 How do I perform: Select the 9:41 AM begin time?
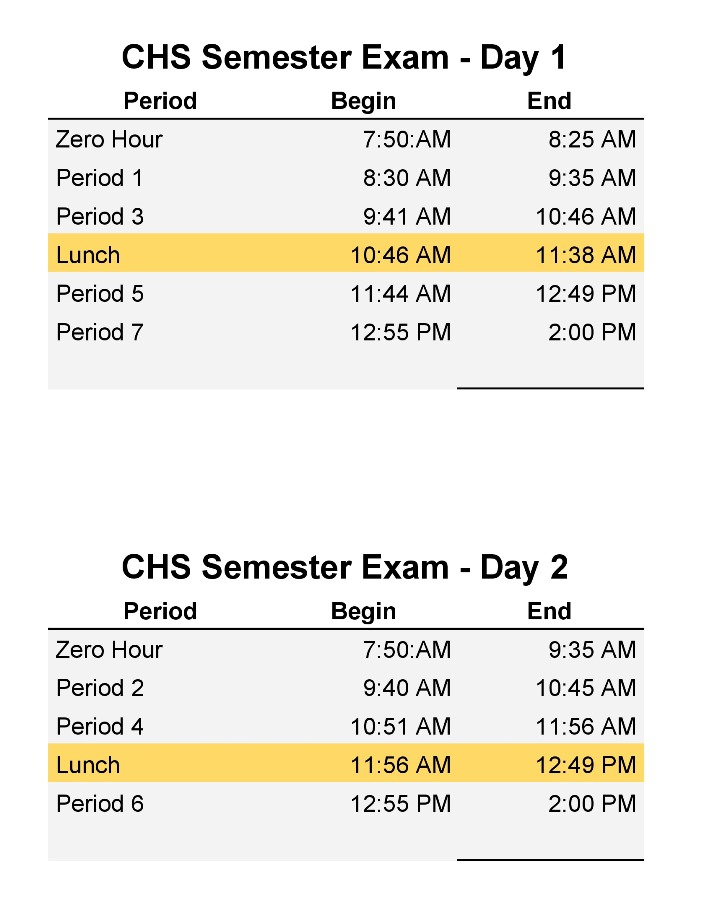[407, 217]
